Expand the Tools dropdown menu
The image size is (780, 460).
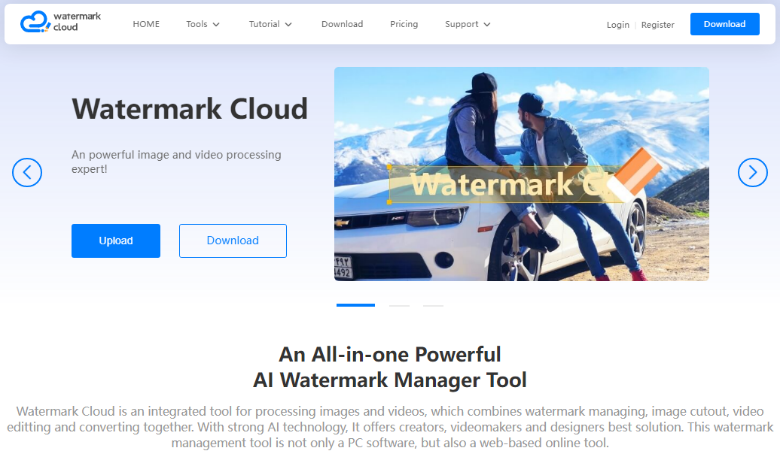click(202, 24)
